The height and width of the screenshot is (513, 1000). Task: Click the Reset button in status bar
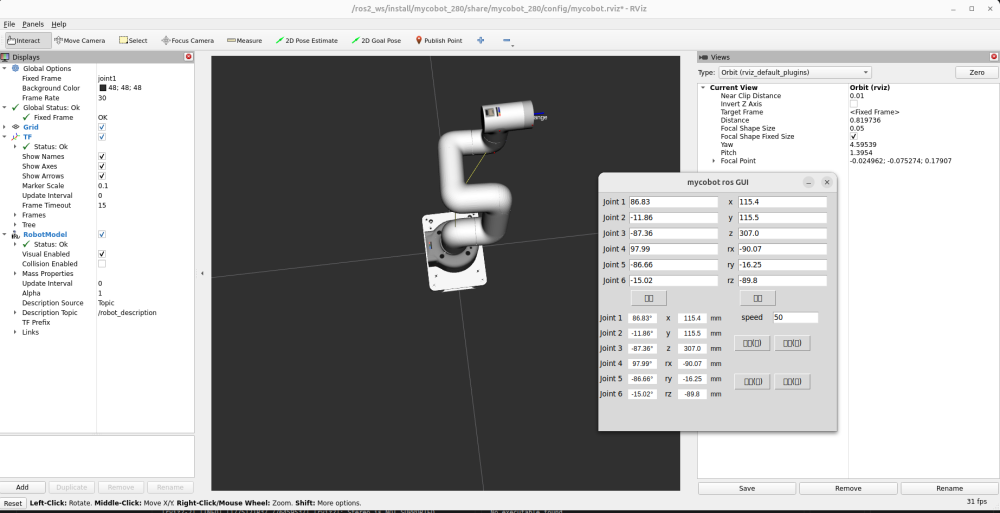pyautogui.click(x=13, y=503)
